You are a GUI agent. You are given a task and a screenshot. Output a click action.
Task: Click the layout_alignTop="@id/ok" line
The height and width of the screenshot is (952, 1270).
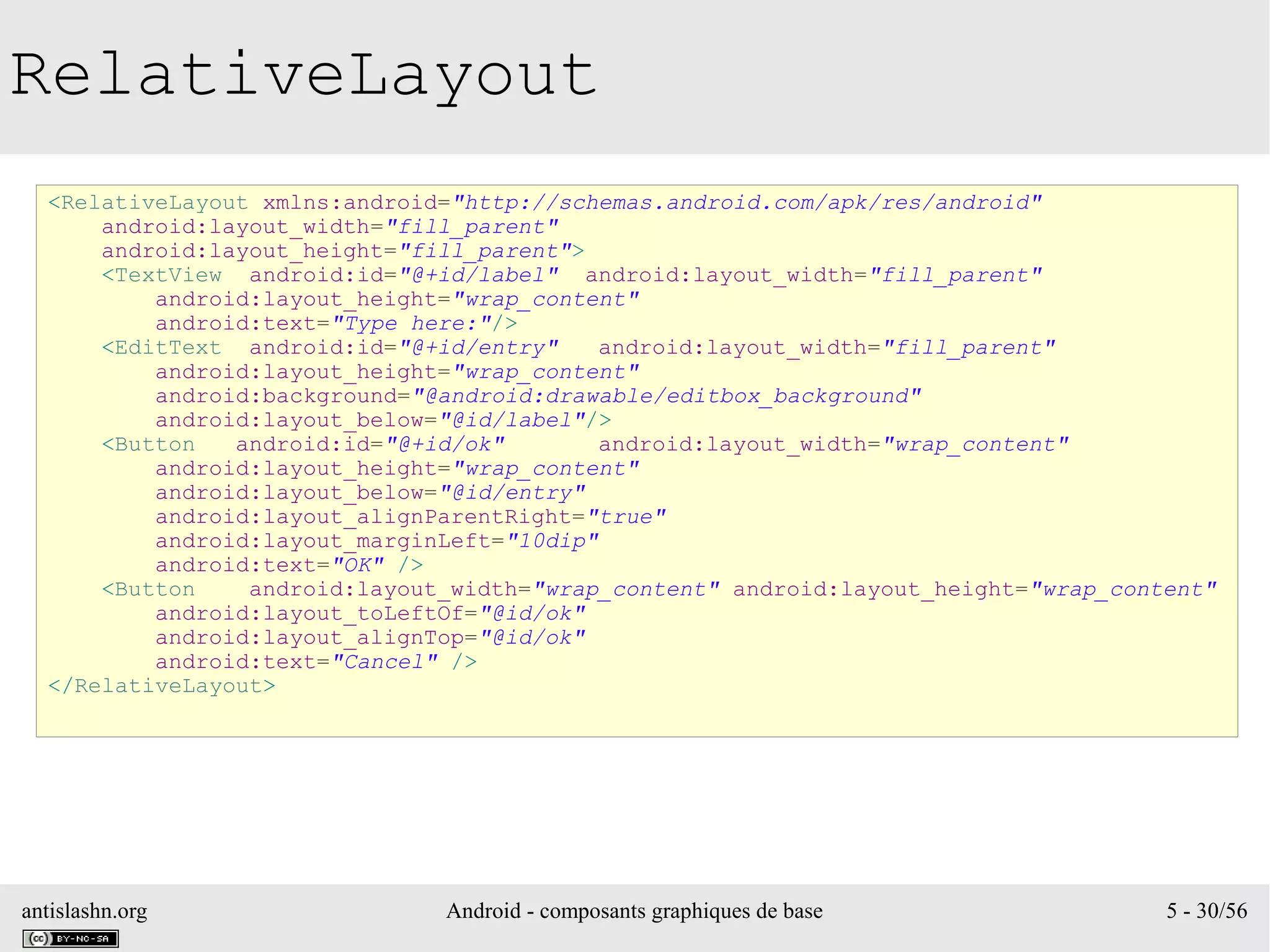click(370, 638)
